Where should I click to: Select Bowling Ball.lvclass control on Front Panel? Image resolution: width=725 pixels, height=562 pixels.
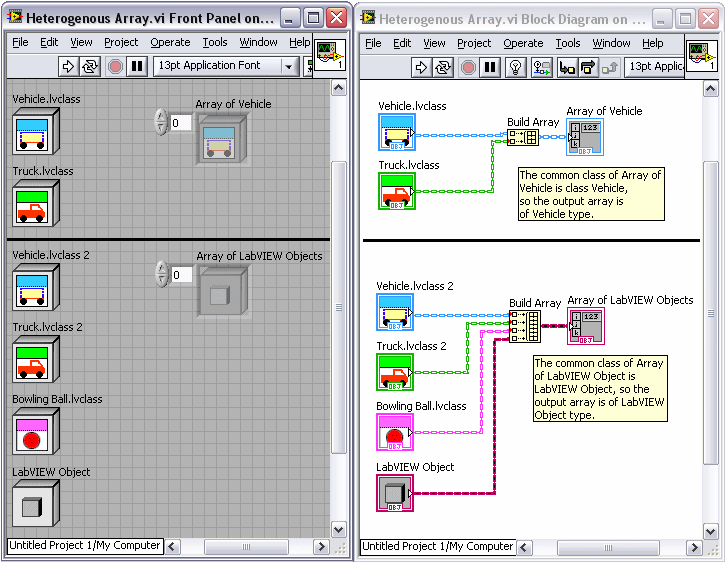coord(36,431)
